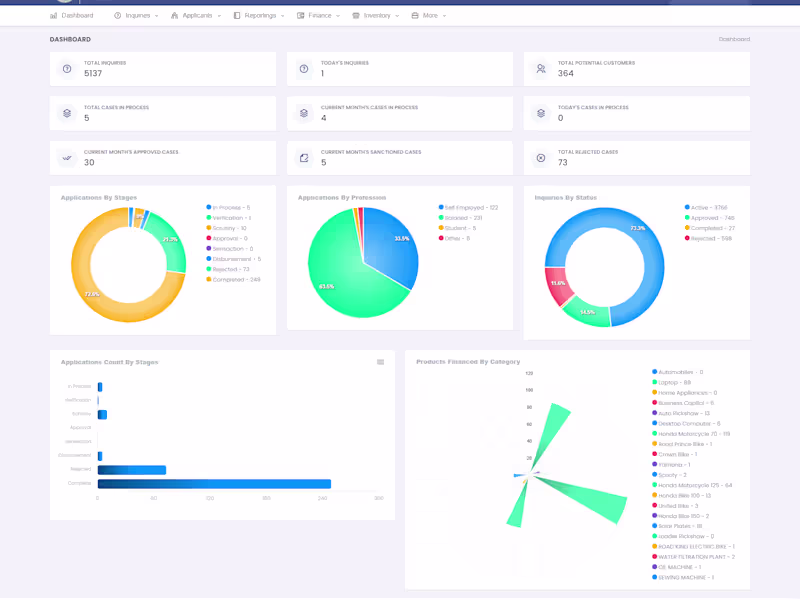
Task: Open Applications Count By Stages hamburger menu
Action: coord(380,362)
